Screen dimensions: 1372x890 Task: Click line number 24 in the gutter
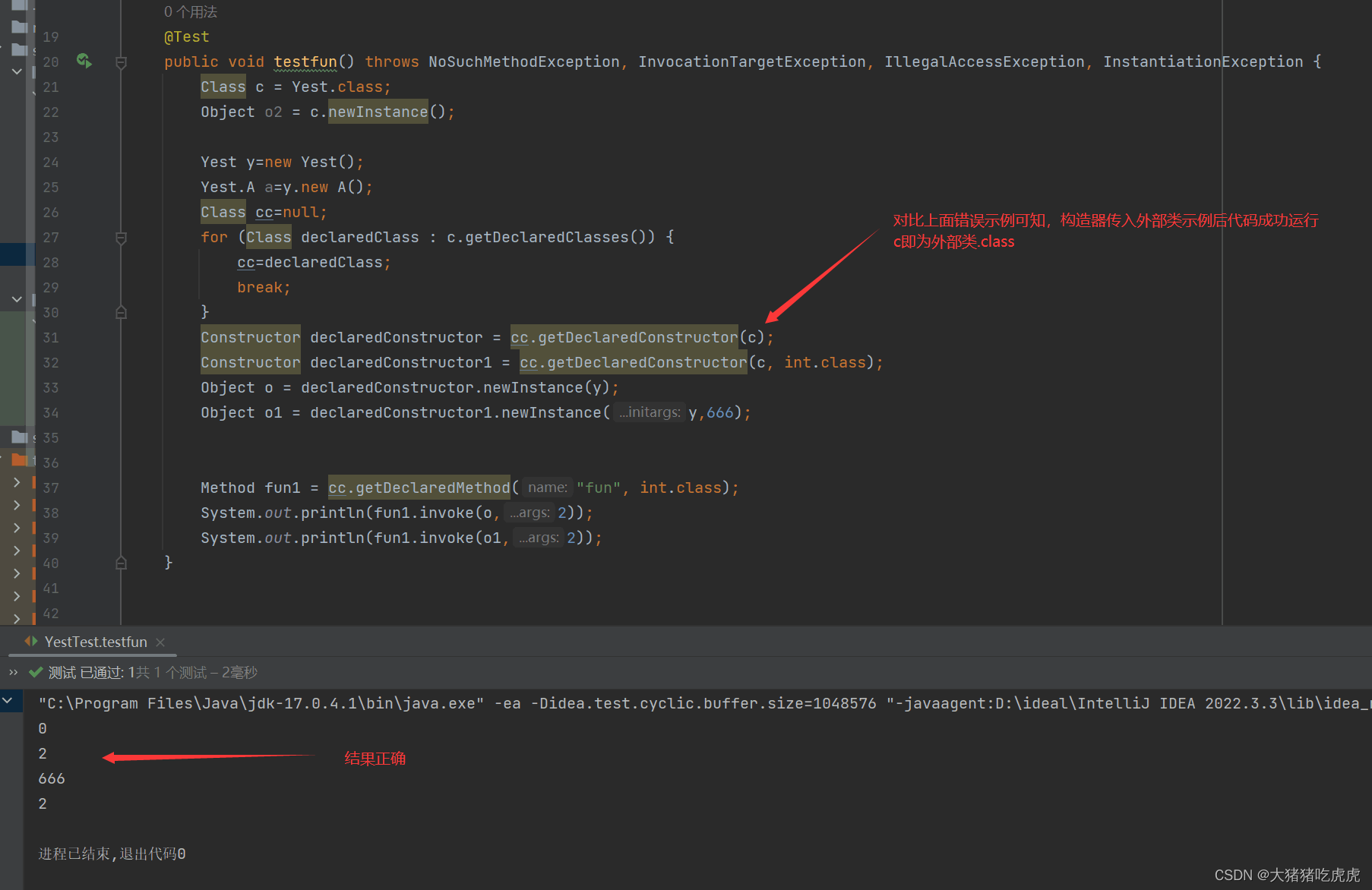coord(51,162)
